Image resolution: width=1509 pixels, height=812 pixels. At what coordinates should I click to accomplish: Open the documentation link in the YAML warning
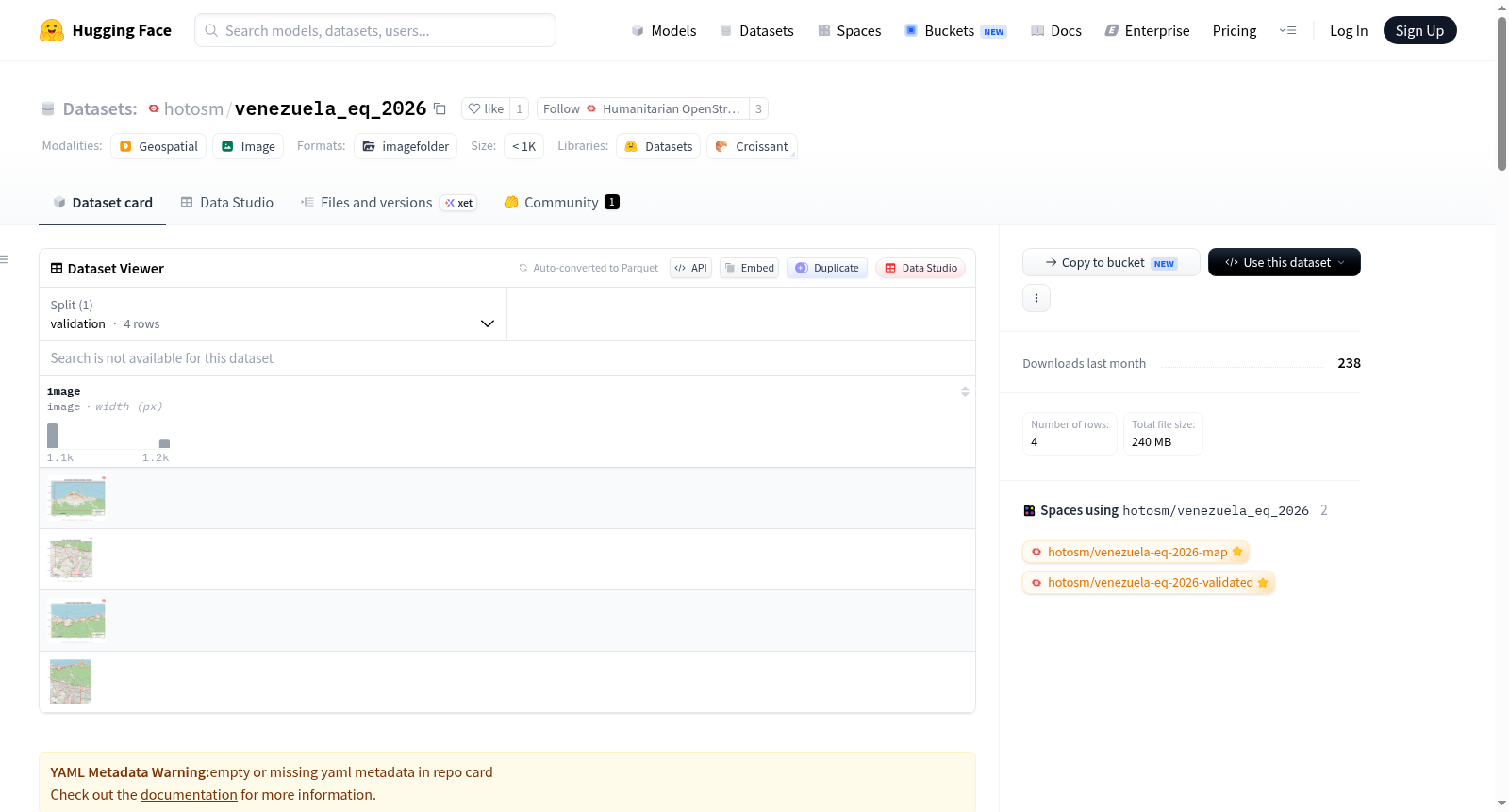189,794
